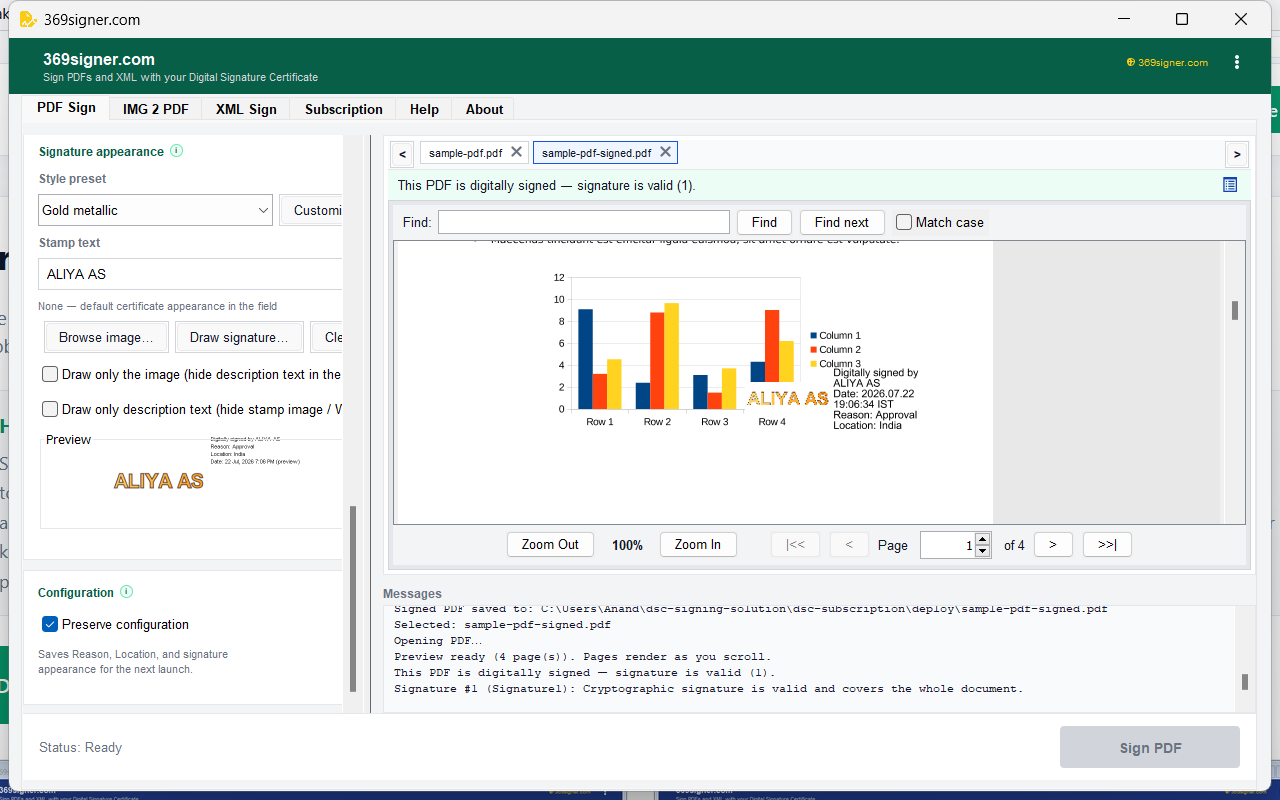The width and height of the screenshot is (1280, 800).
Task: Click 'Selected: sample-pdf-signed.pdf' message line
Action: (x=502, y=625)
